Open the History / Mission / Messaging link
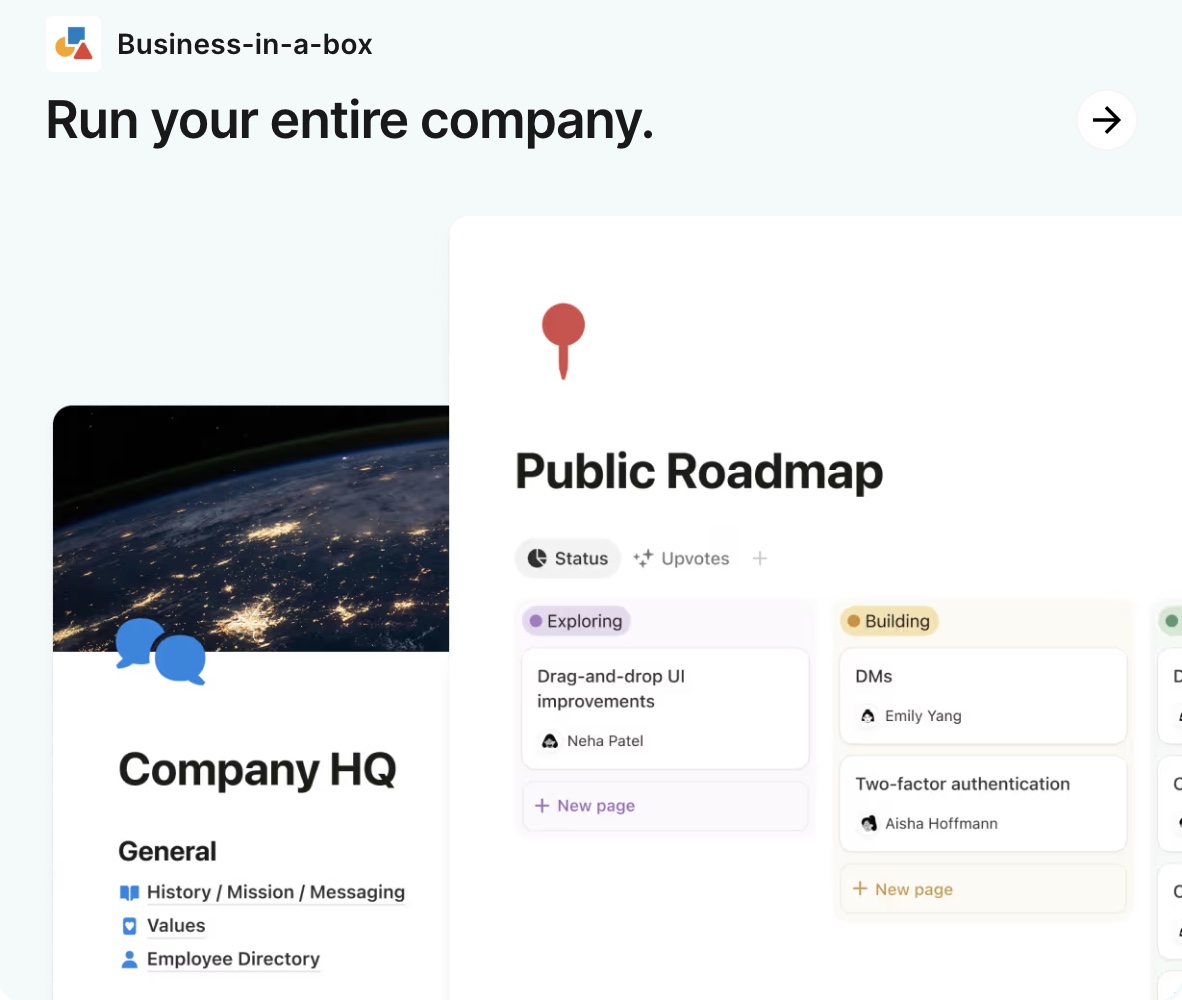The height and width of the screenshot is (1000, 1182). (x=276, y=892)
